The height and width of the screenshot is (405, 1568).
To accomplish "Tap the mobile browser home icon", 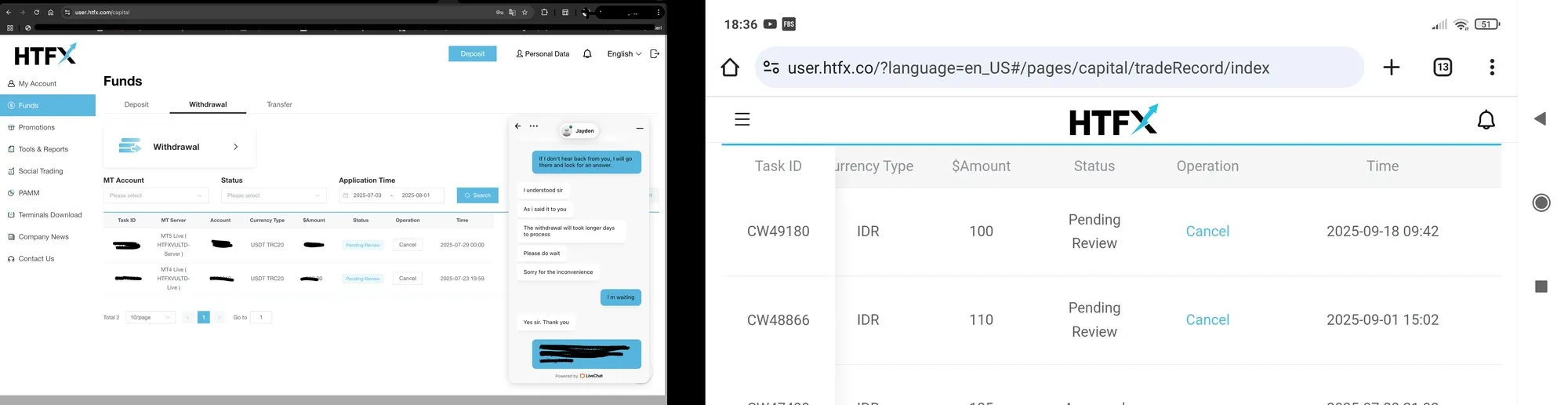I will [730, 67].
